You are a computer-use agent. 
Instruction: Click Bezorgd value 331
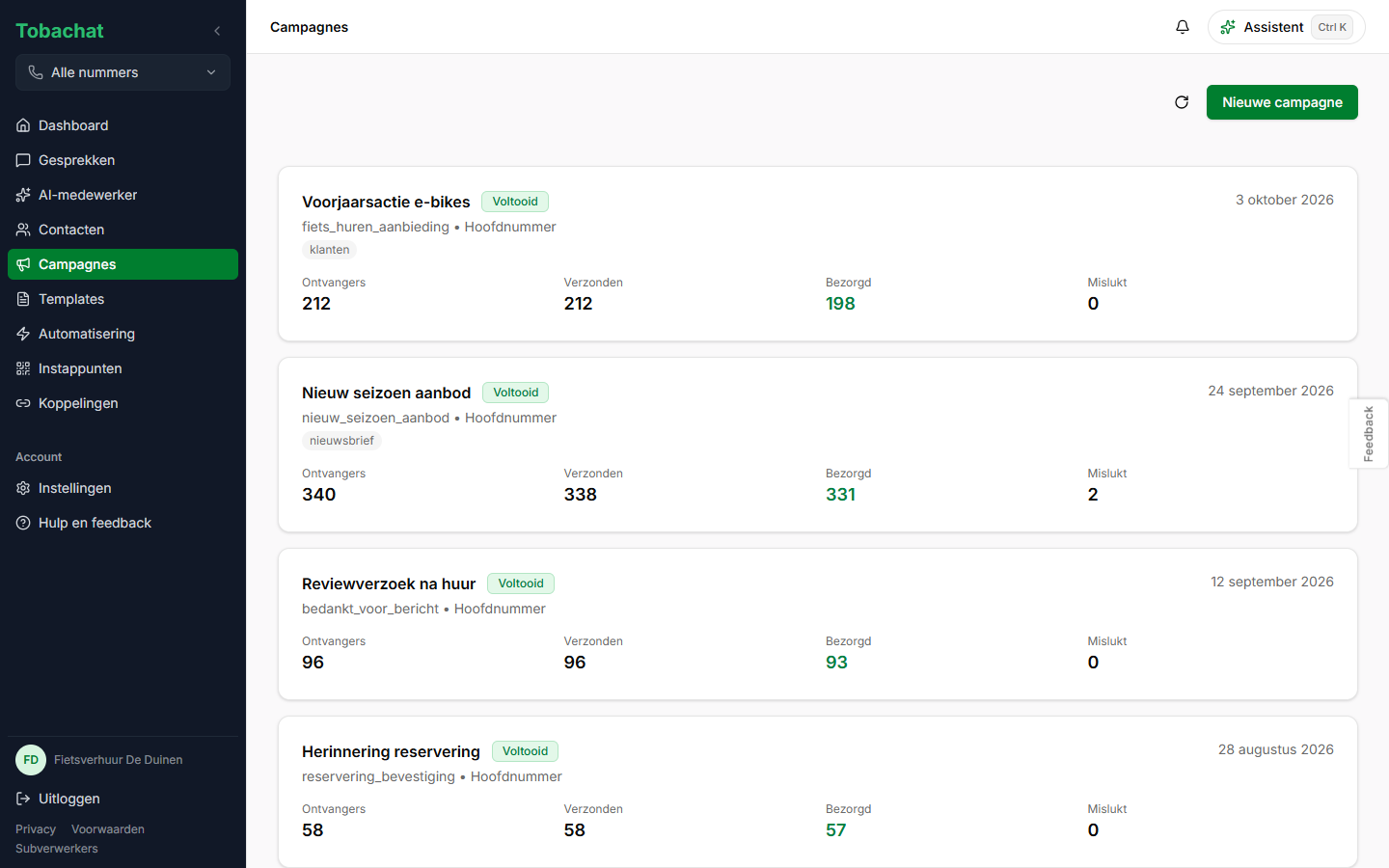(x=840, y=495)
